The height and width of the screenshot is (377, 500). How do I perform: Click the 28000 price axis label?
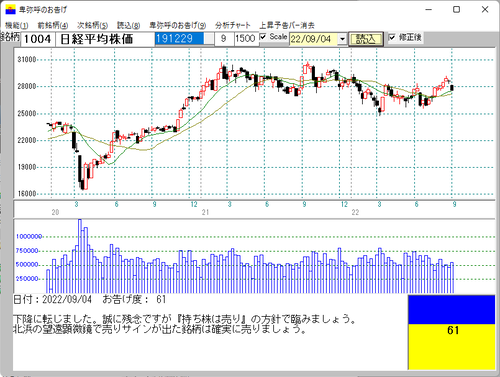click(x=26, y=86)
